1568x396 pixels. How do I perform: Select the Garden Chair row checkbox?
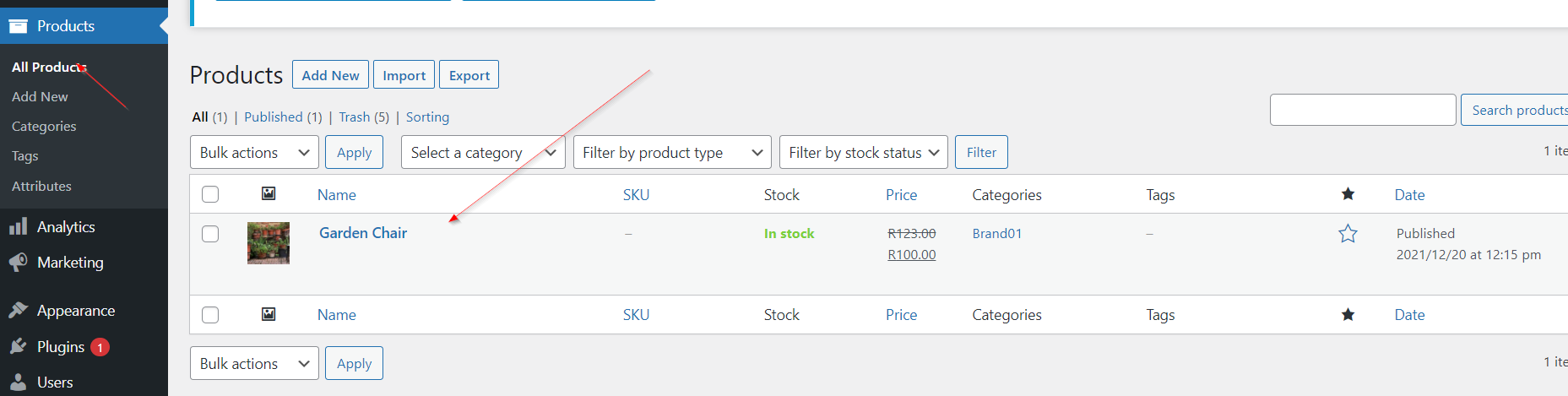(x=210, y=234)
